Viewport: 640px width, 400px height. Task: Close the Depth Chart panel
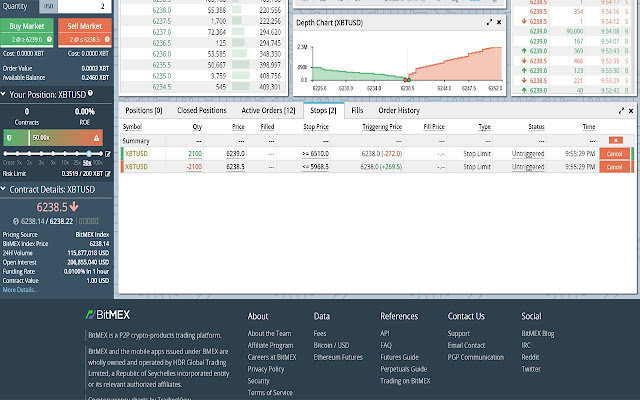(499, 22)
